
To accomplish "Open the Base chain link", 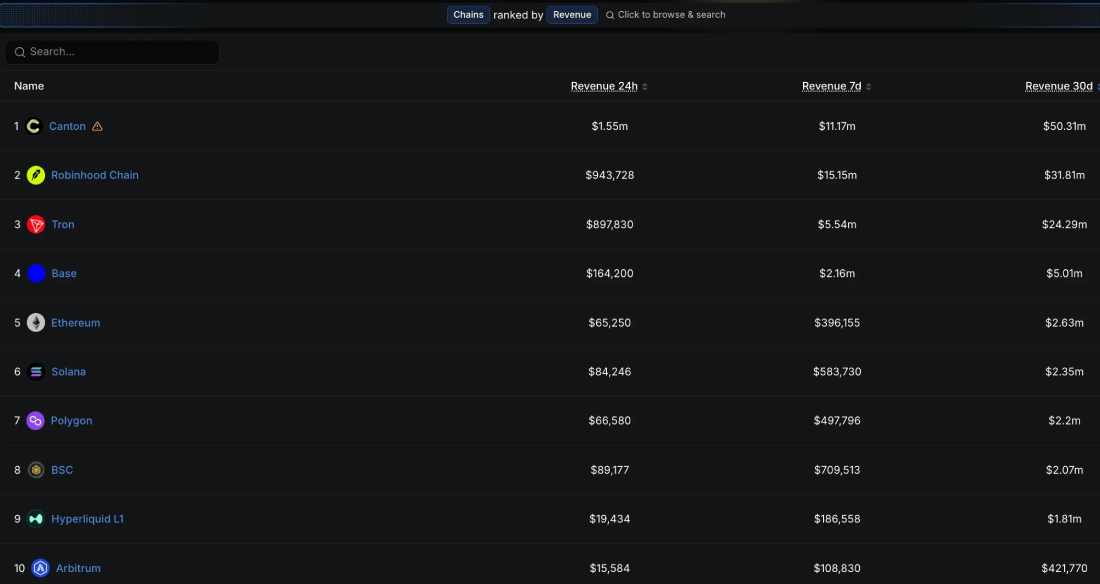I will coord(64,274).
